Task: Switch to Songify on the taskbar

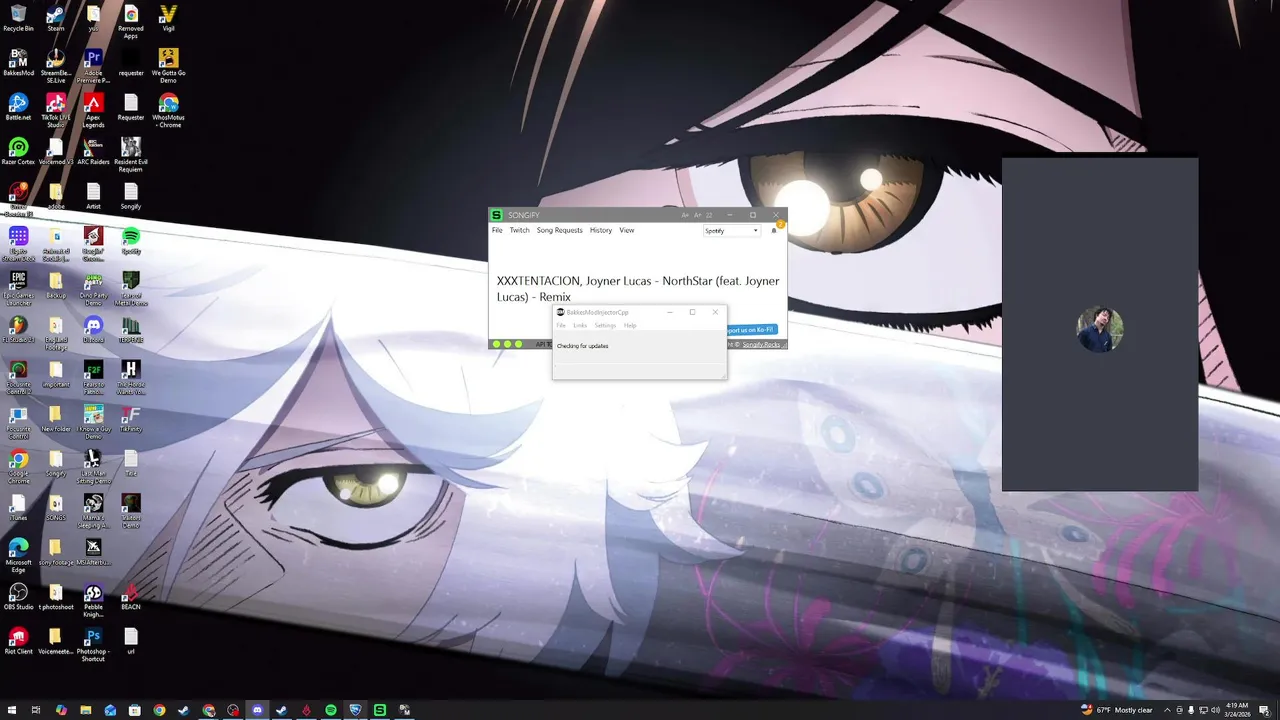Action: tap(380, 710)
